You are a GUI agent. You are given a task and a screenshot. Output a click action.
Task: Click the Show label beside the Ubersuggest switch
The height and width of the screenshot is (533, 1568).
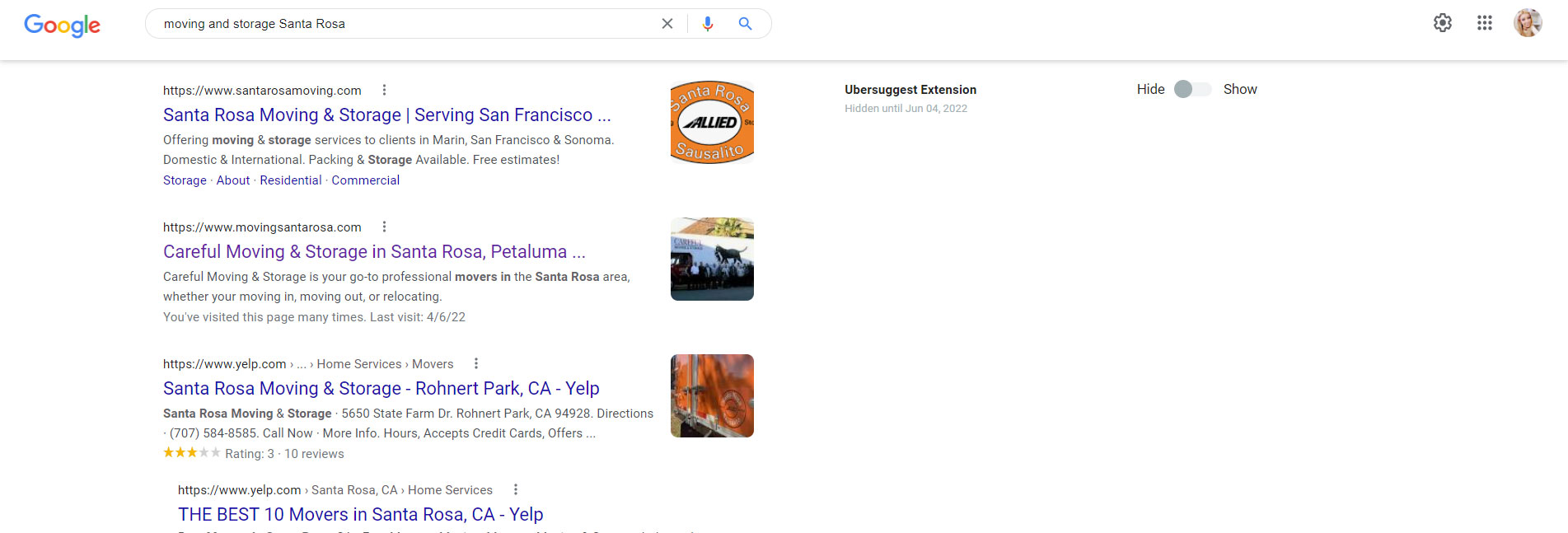[1240, 89]
